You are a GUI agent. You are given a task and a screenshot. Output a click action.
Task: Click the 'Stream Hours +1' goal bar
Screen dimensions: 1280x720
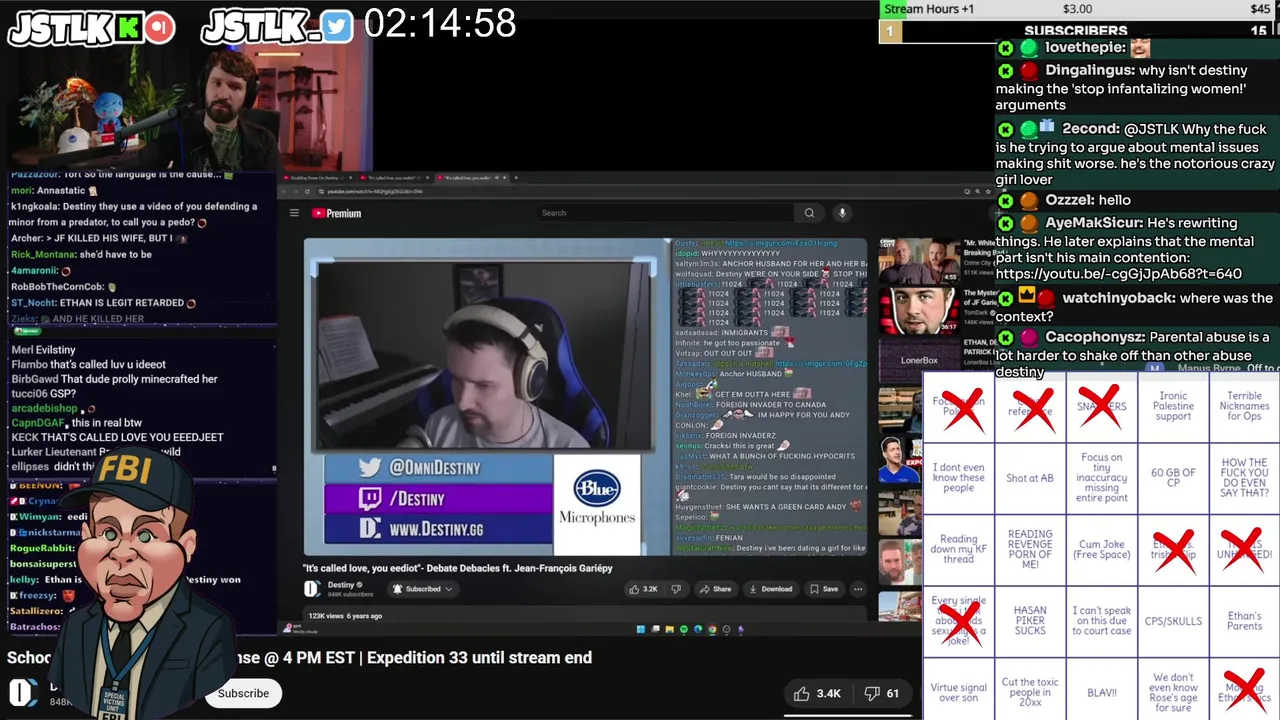(x=1079, y=9)
